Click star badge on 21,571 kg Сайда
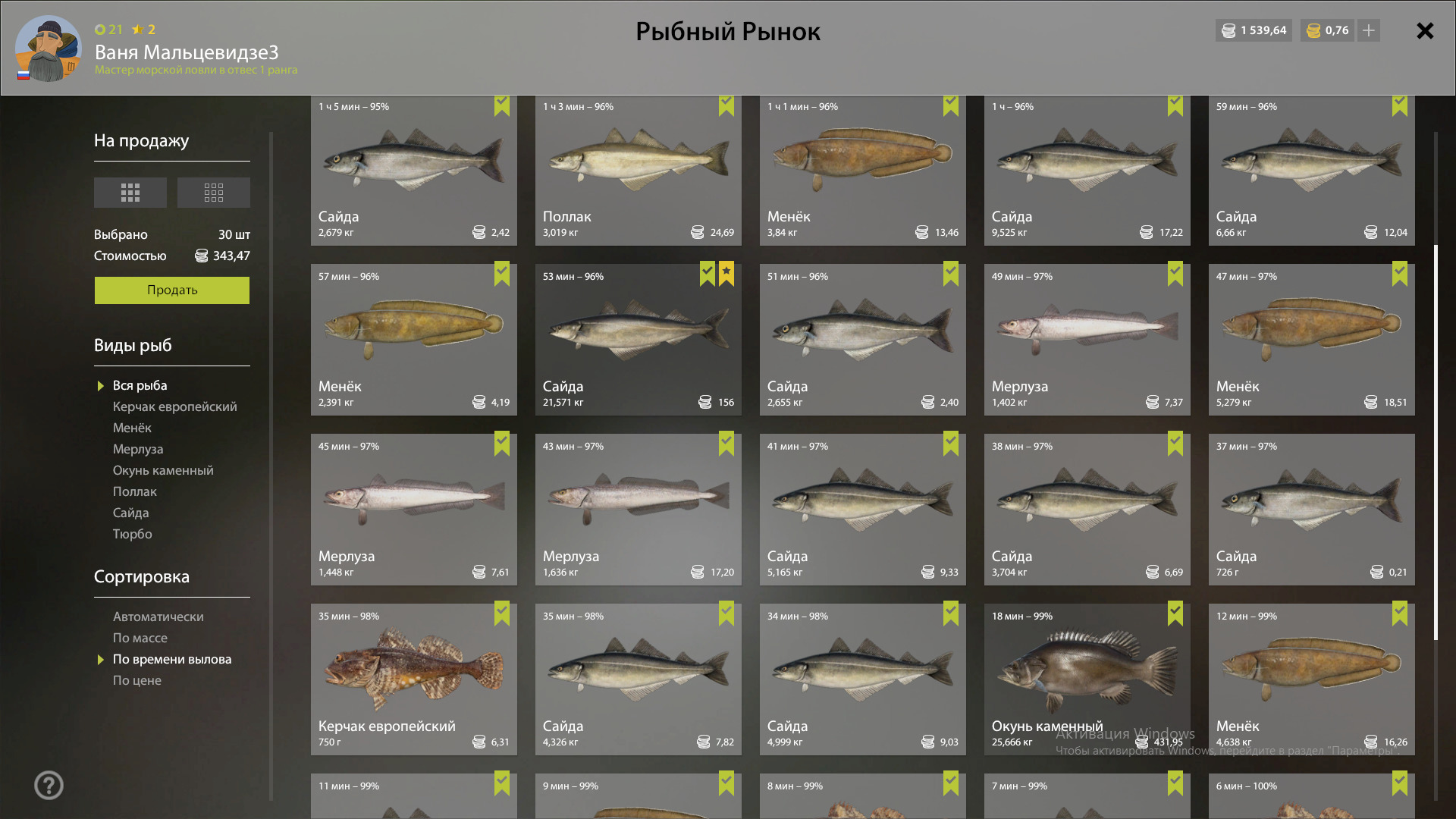This screenshot has height=819, width=1456. pos(726,273)
